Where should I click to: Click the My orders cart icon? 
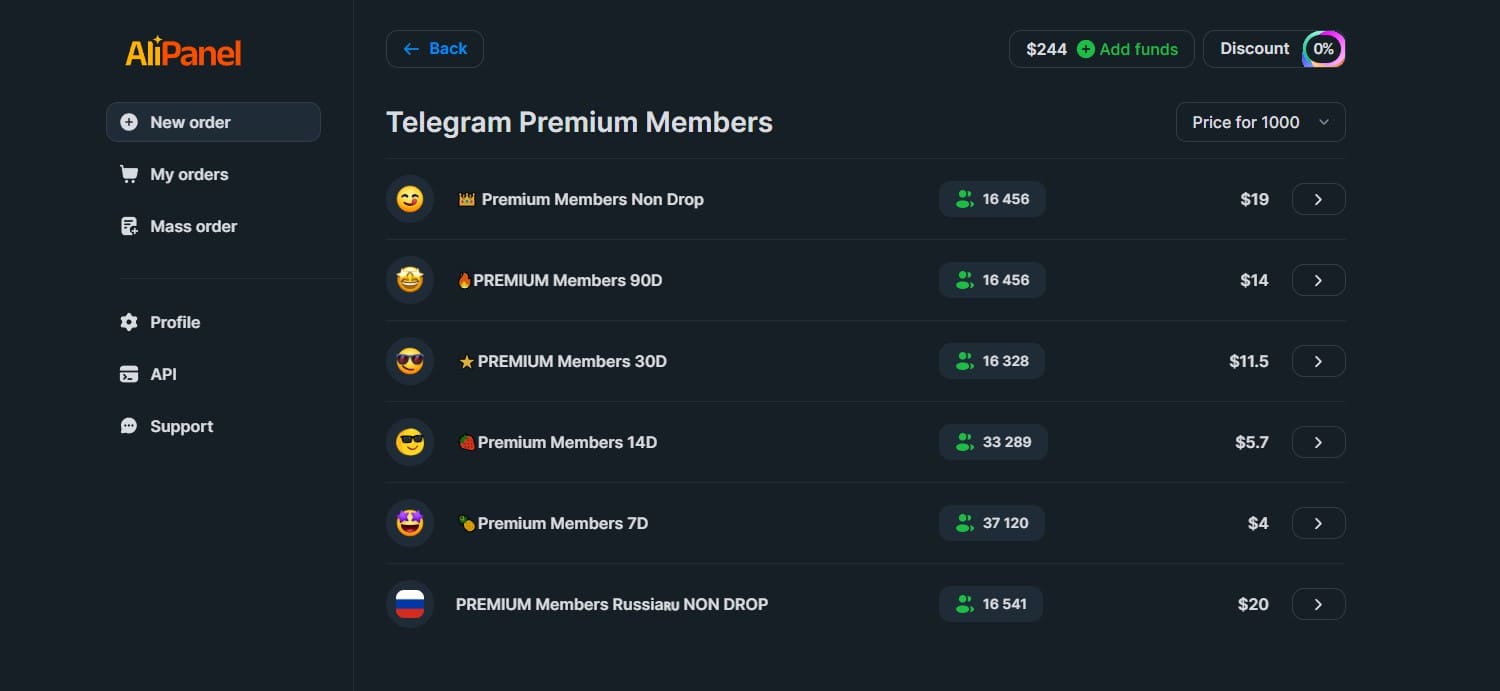click(128, 173)
